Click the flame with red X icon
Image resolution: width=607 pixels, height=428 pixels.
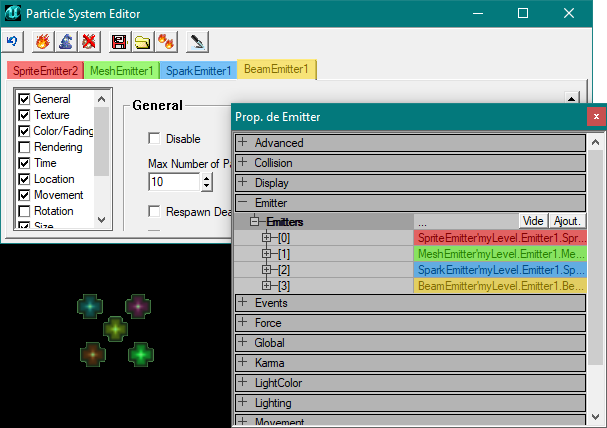pyautogui.click(x=88, y=42)
